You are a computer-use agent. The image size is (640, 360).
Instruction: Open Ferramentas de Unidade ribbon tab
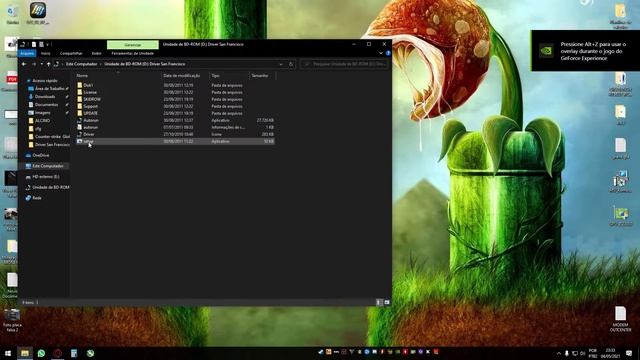tap(133, 53)
